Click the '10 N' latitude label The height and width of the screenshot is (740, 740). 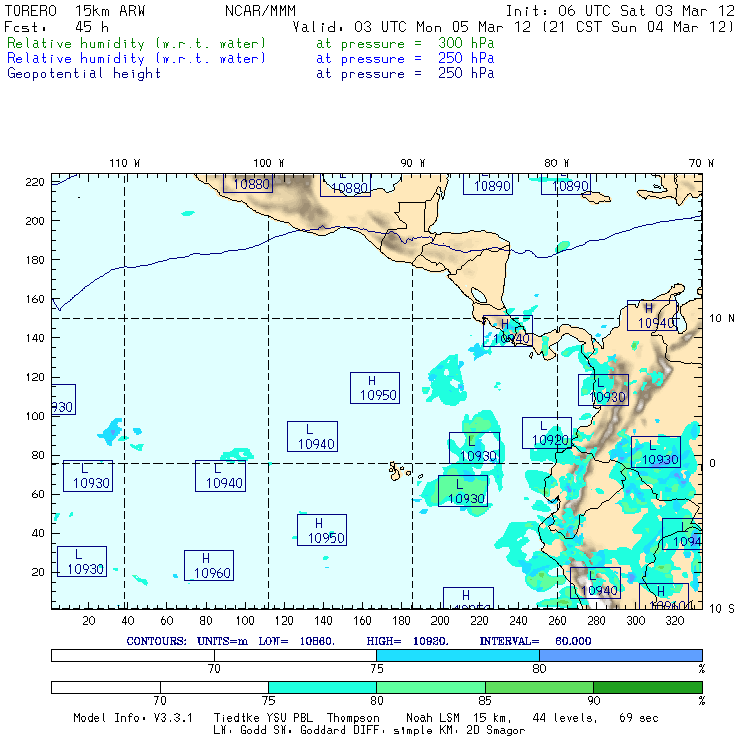[x=722, y=319]
